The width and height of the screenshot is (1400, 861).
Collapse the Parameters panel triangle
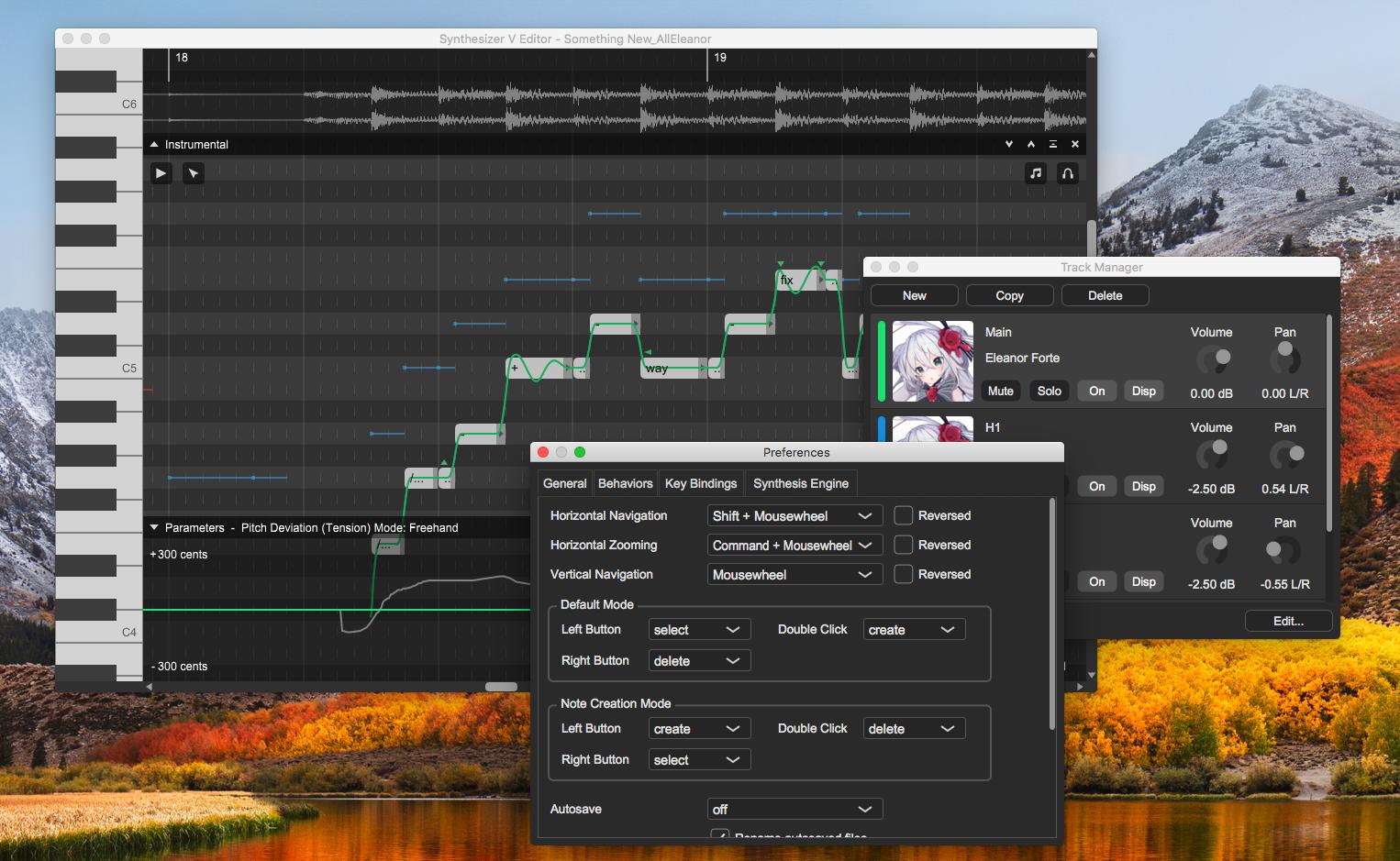point(154,527)
